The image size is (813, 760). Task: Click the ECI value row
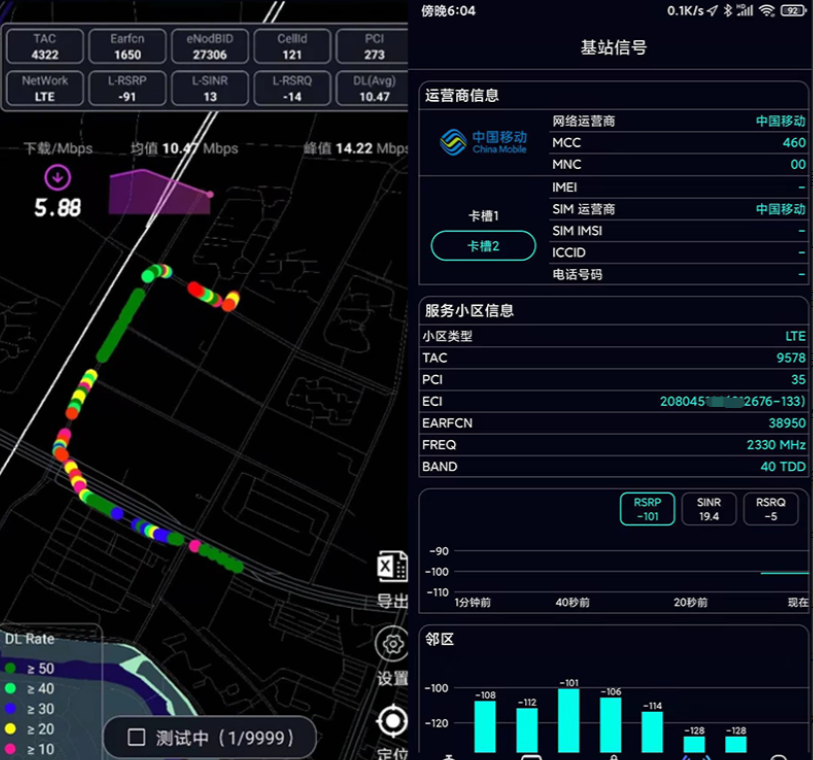(613, 401)
